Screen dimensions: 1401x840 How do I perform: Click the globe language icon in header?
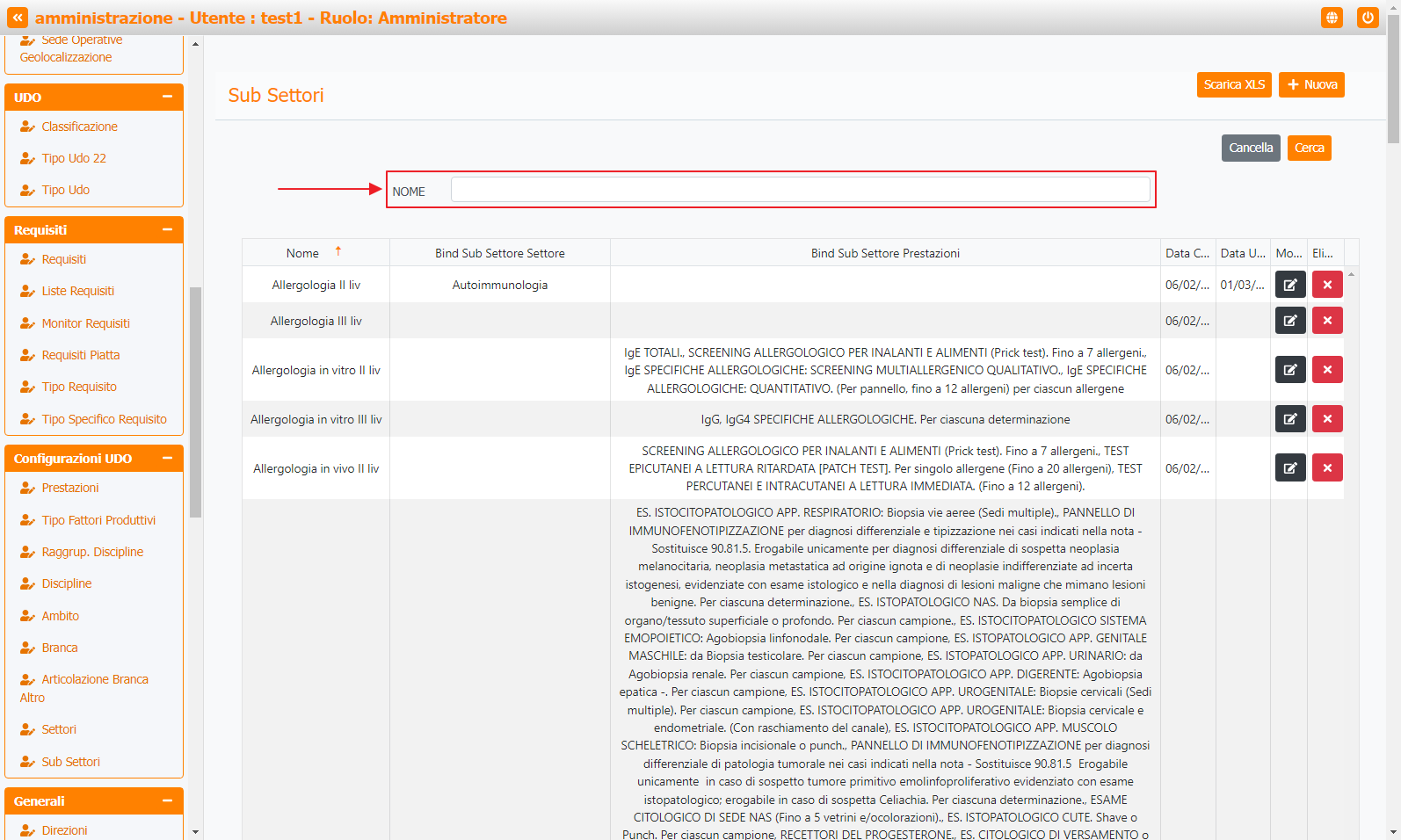point(1332,18)
